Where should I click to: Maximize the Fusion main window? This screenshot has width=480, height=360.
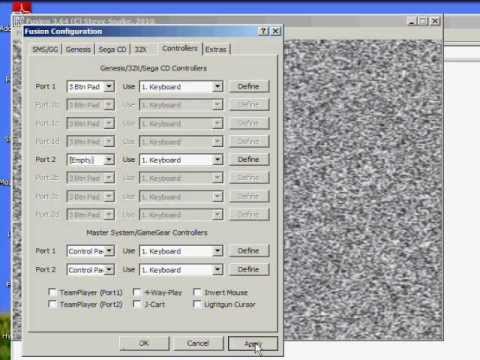[x=423, y=21]
